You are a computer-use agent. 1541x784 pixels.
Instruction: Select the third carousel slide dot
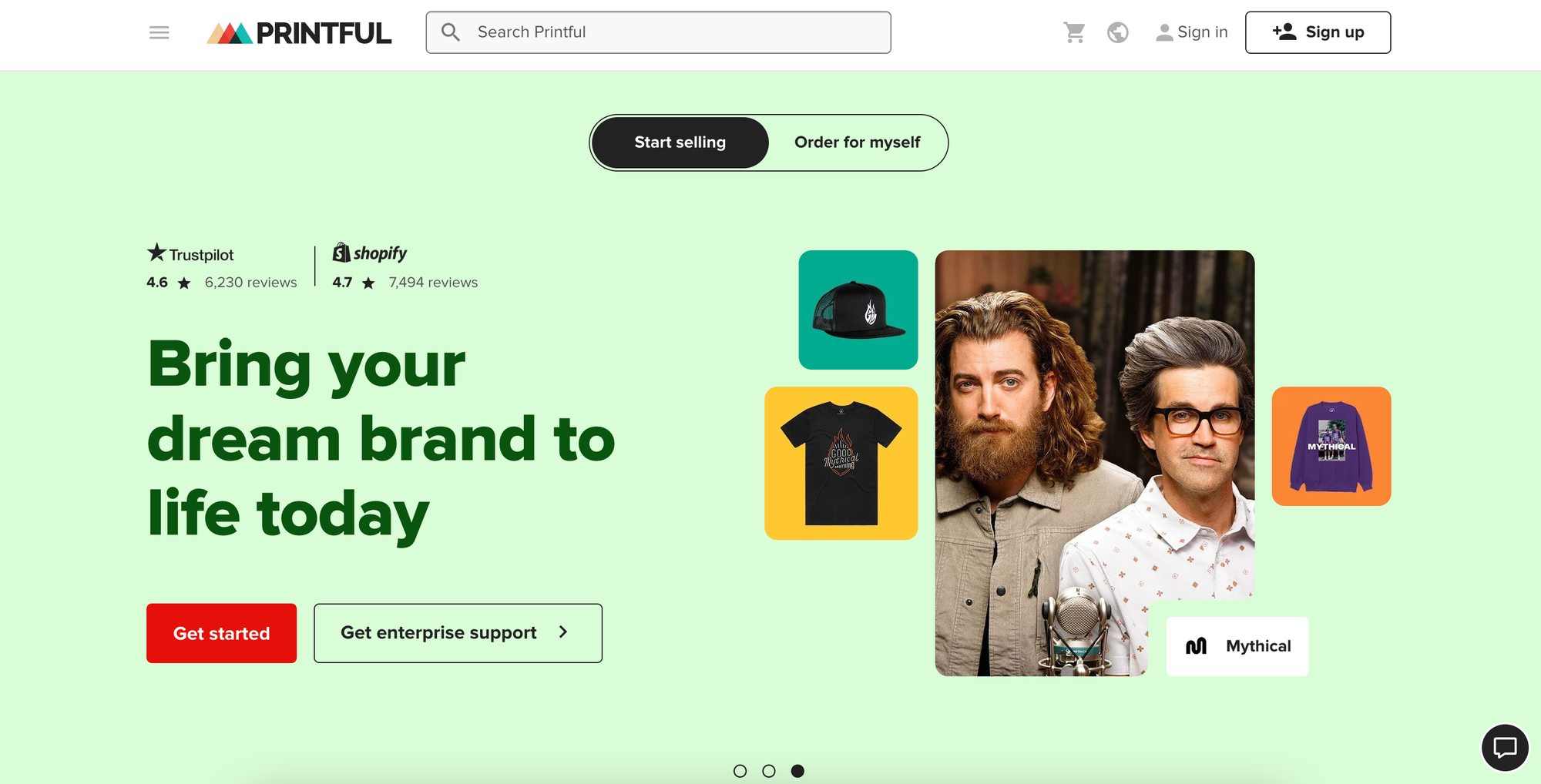[797, 771]
